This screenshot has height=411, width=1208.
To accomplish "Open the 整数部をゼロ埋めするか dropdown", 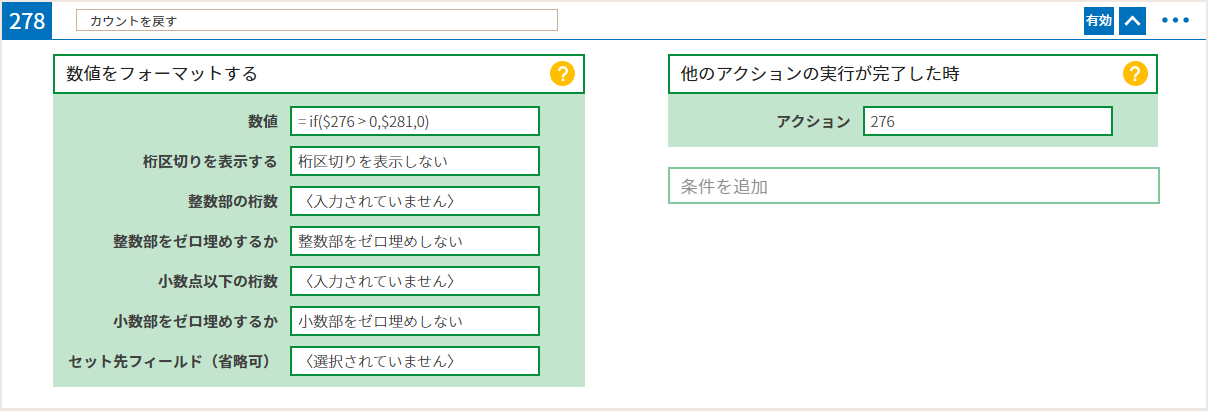I will (x=415, y=241).
